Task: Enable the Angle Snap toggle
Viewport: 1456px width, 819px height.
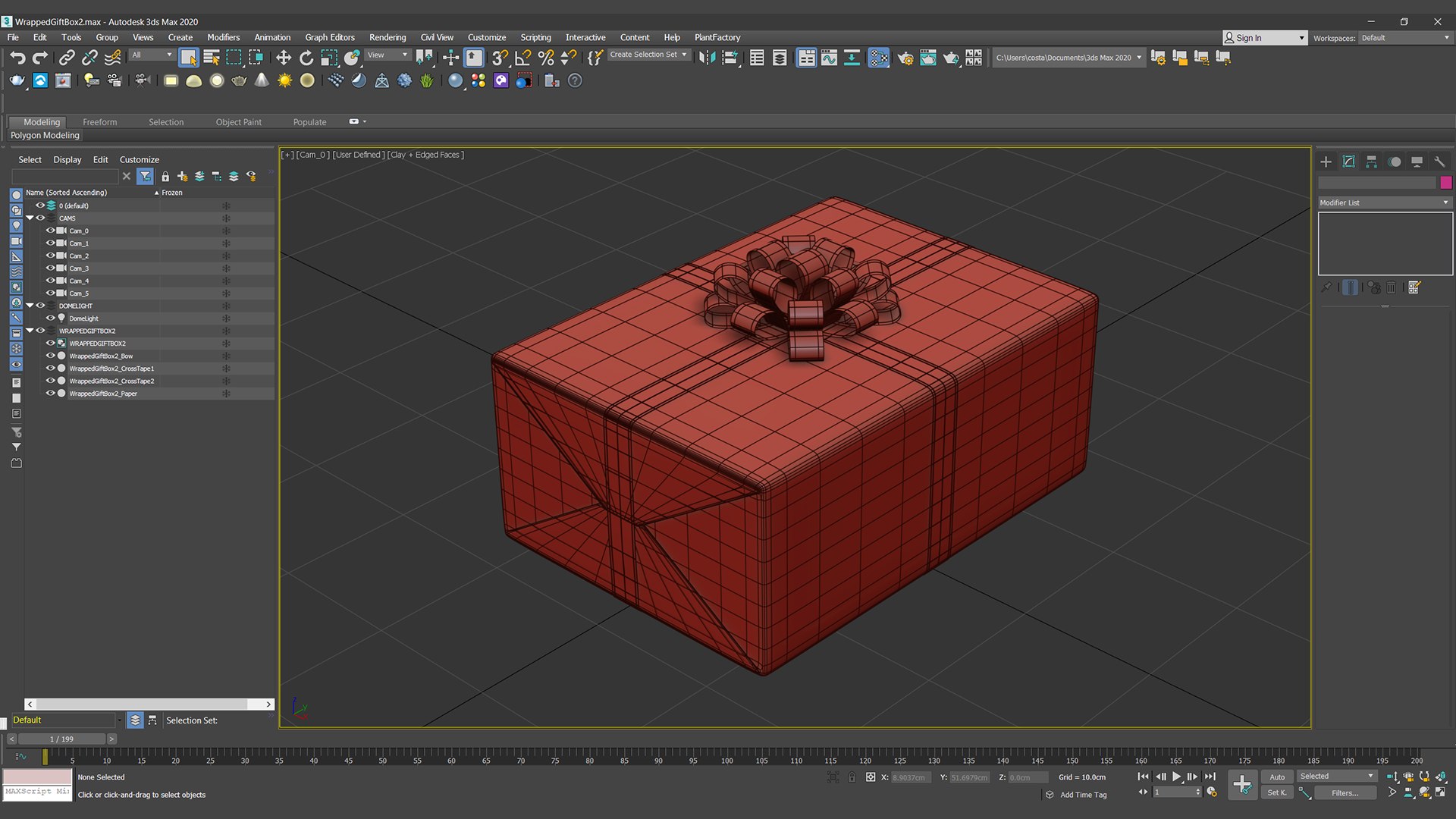Action: pos(522,58)
